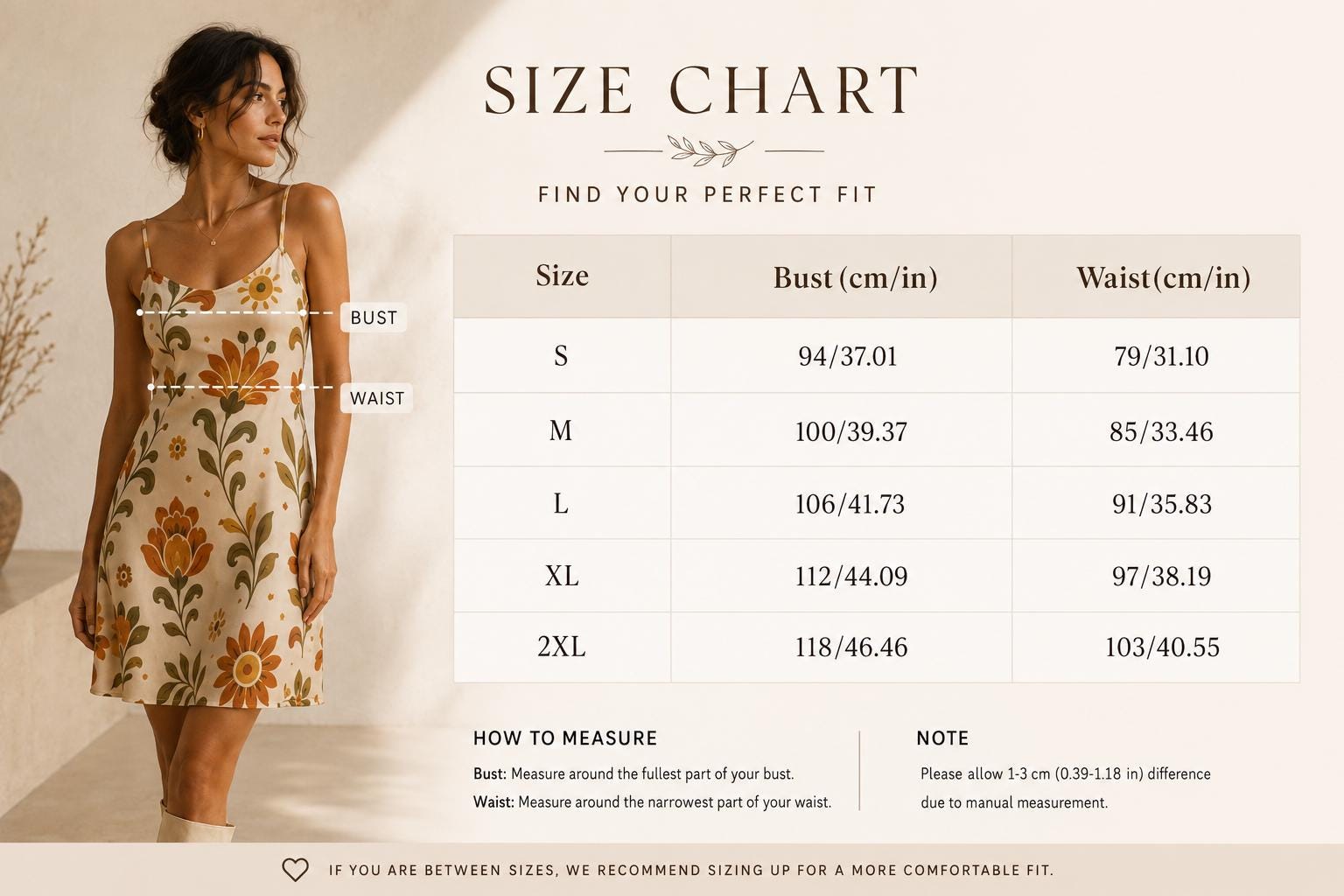Select the M size row label

(x=561, y=430)
